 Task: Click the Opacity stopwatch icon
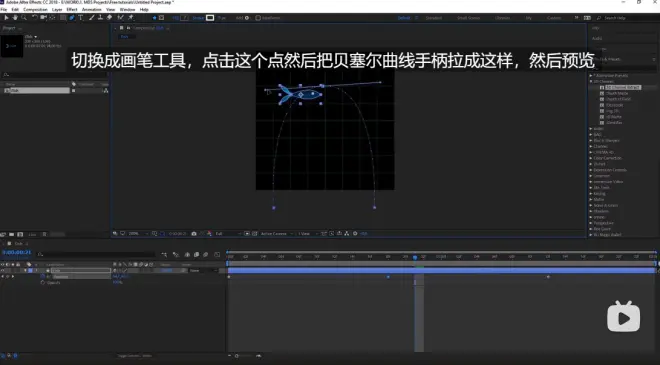point(43,282)
